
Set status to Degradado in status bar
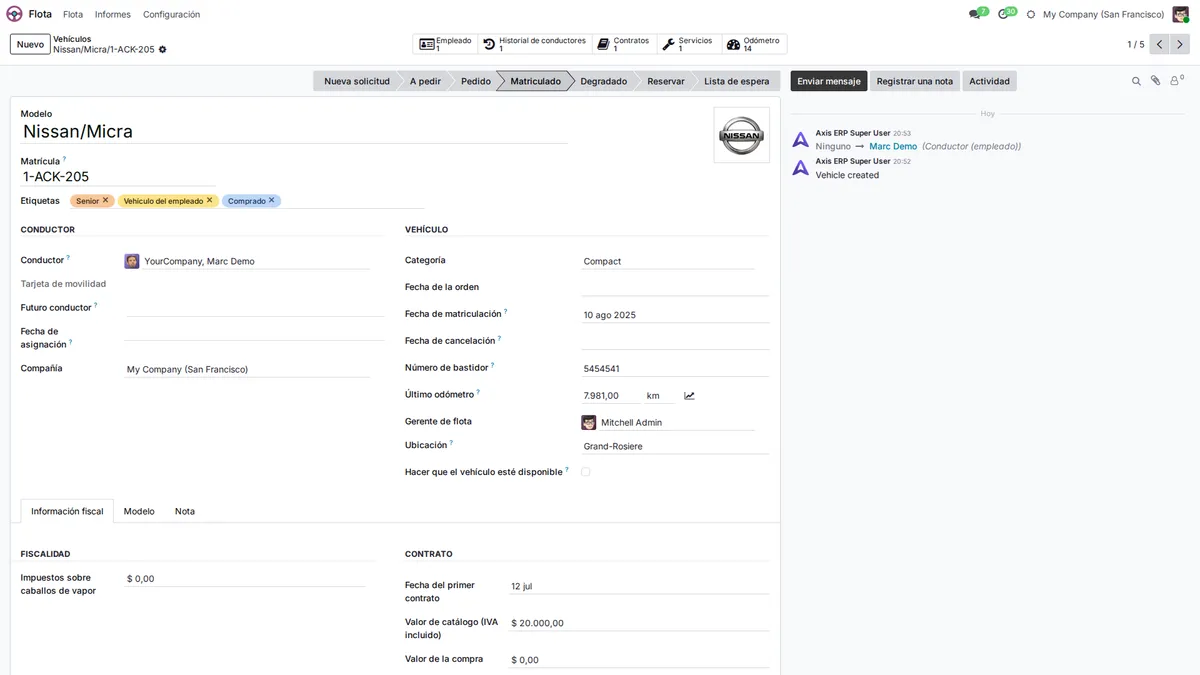tap(604, 81)
